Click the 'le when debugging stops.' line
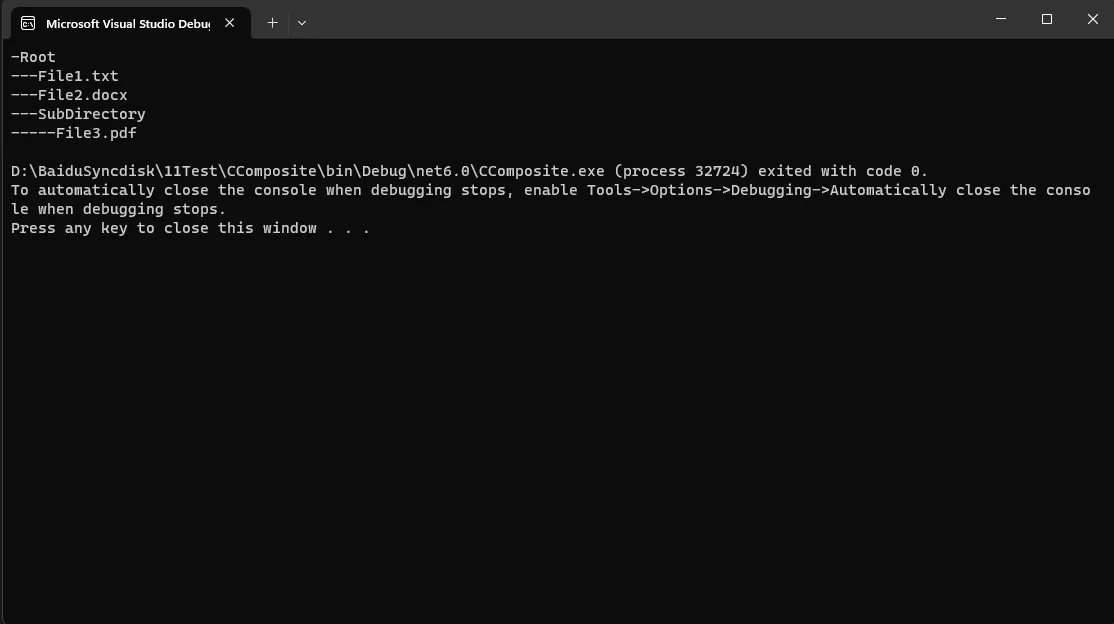The image size is (1114, 624). pos(118,210)
